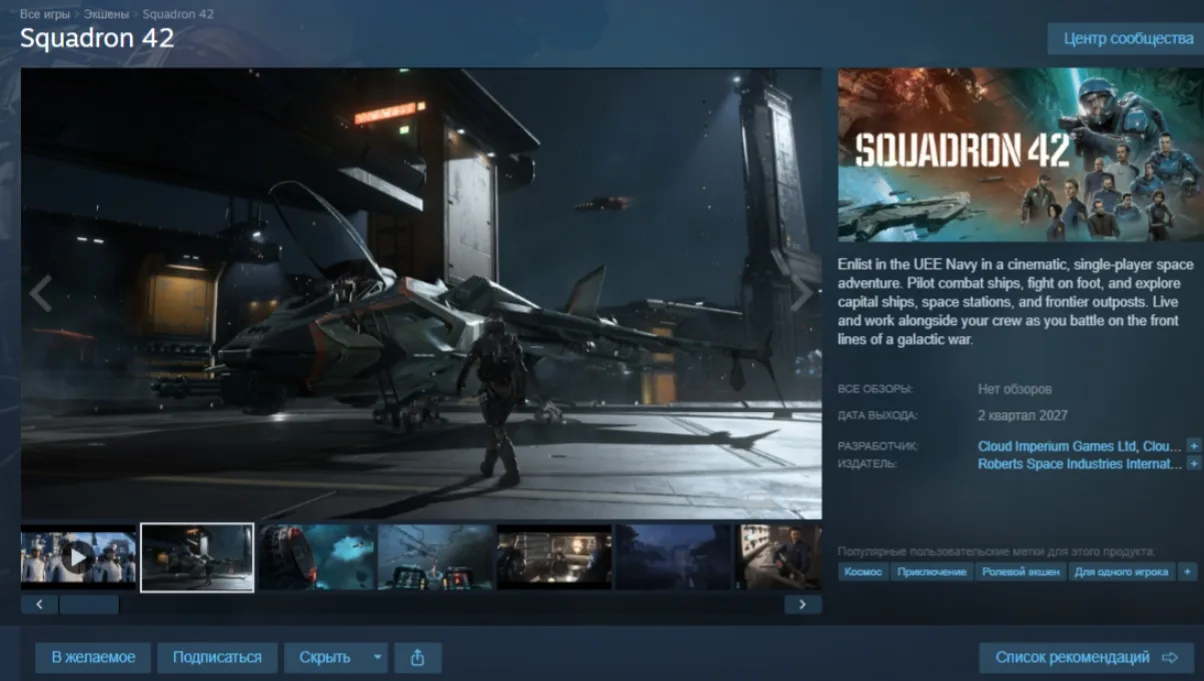Select the fifth screenshot thumbnail
Viewport: 1204px width, 681px height.
pyautogui.click(x=554, y=557)
